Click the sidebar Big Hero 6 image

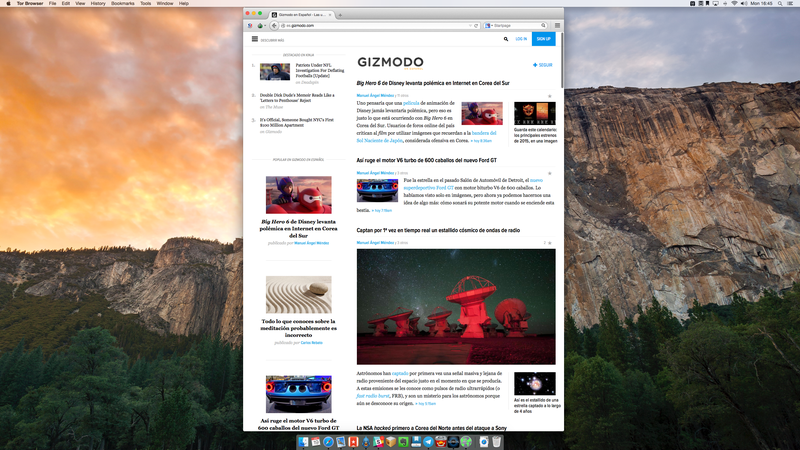(298, 195)
